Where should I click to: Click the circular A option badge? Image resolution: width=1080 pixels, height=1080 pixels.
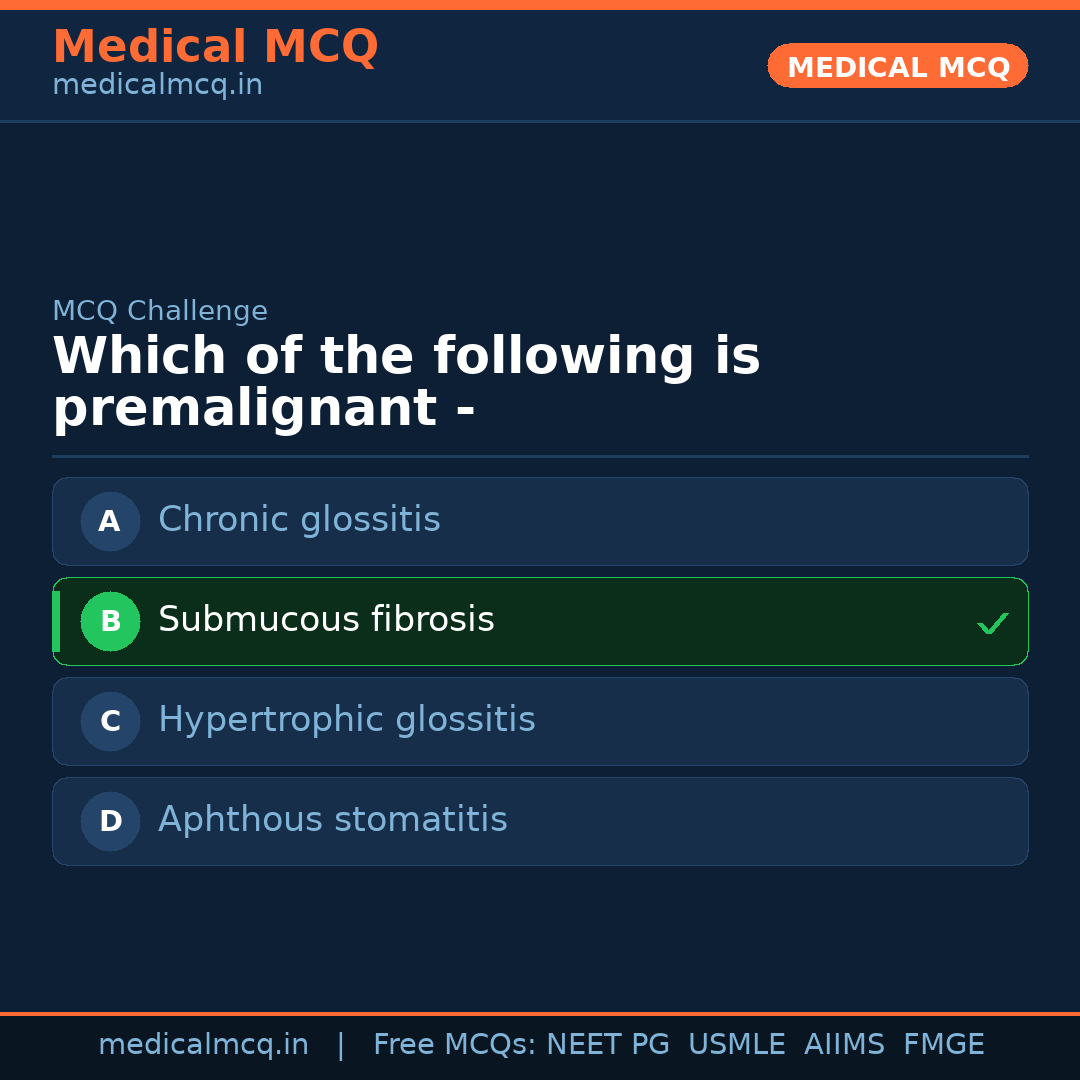(x=110, y=521)
